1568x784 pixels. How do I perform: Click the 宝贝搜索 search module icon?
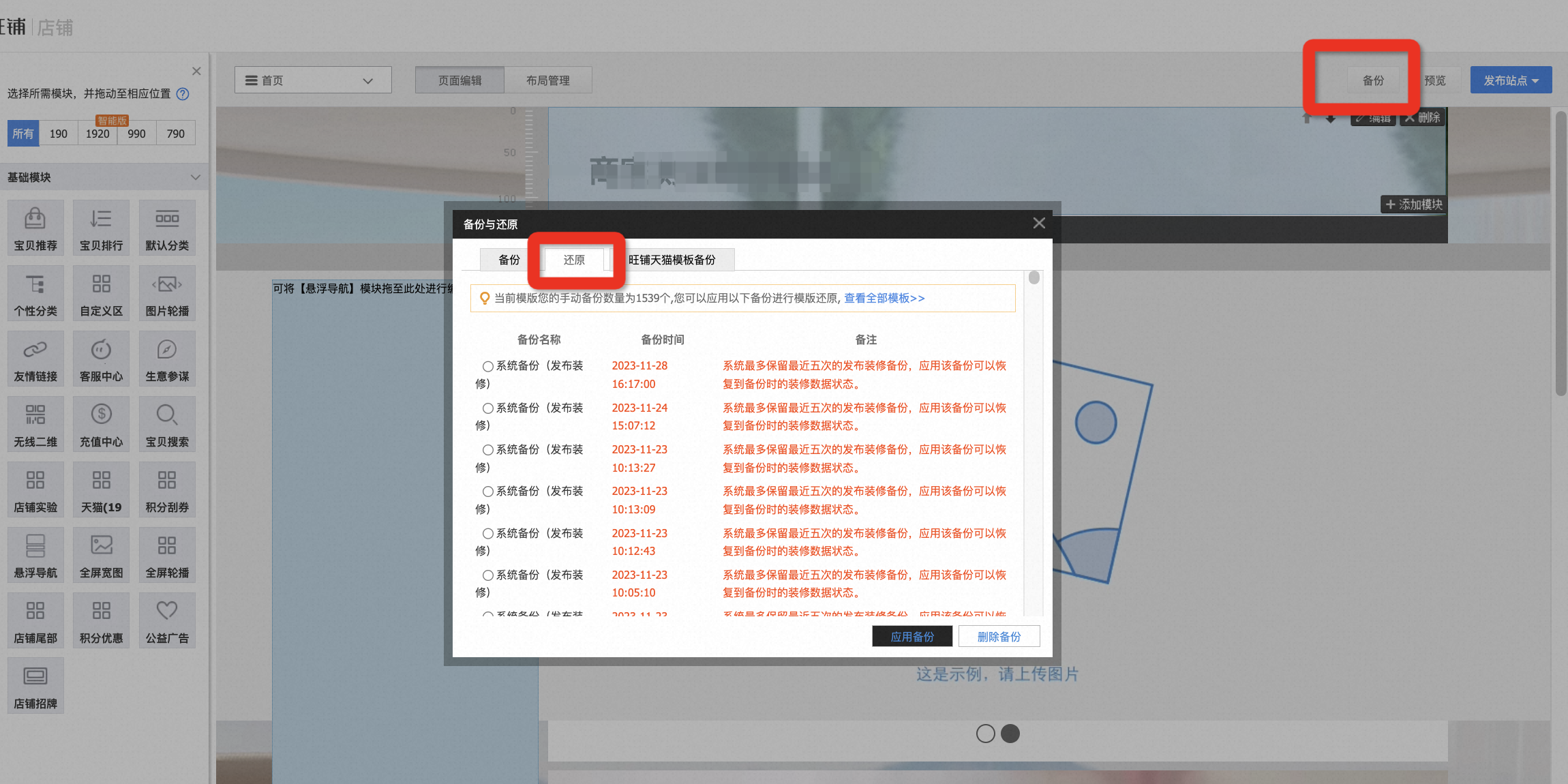tap(167, 424)
